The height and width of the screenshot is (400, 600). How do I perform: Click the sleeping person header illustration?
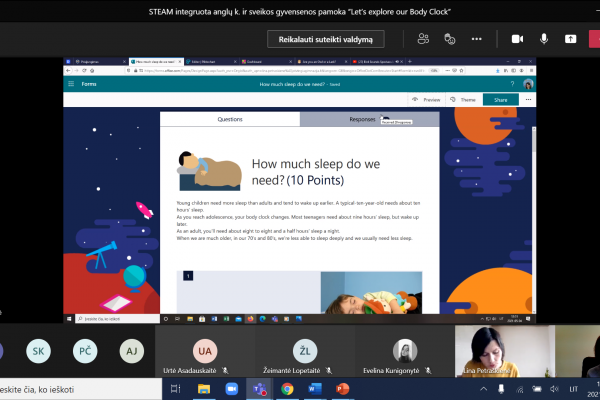point(209,171)
